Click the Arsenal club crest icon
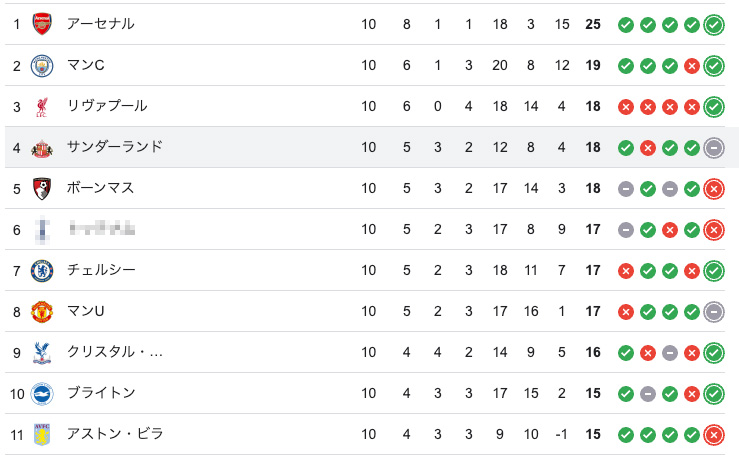This screenshot has height=455, width=739. pos(41,24)
